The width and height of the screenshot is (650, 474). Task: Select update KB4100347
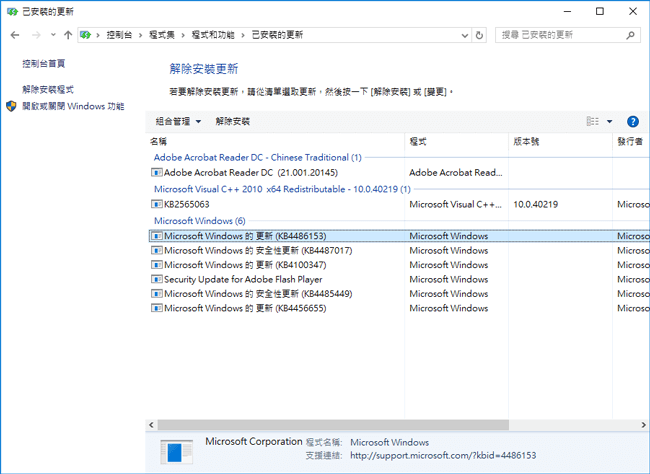point(399,265)
